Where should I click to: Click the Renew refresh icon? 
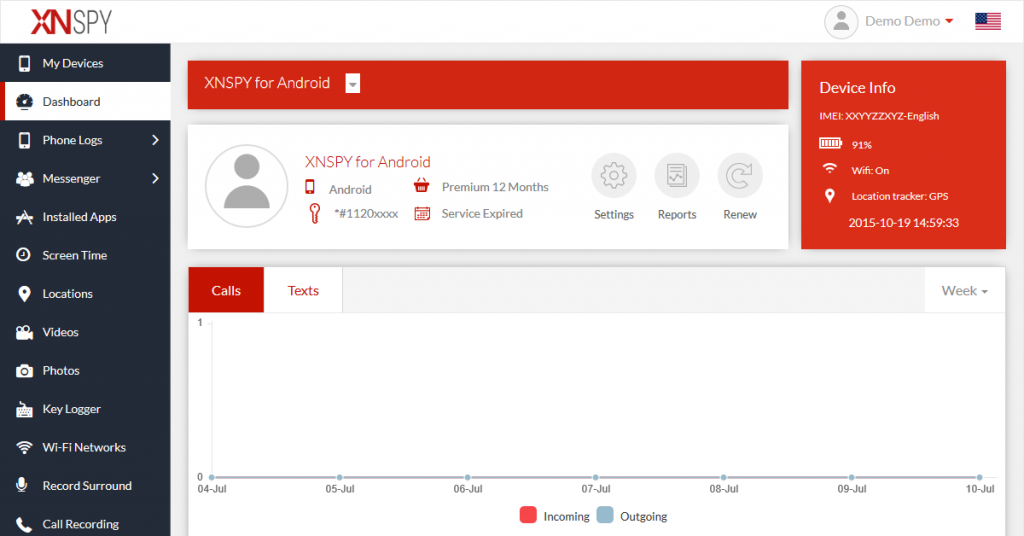click(740, 176)
